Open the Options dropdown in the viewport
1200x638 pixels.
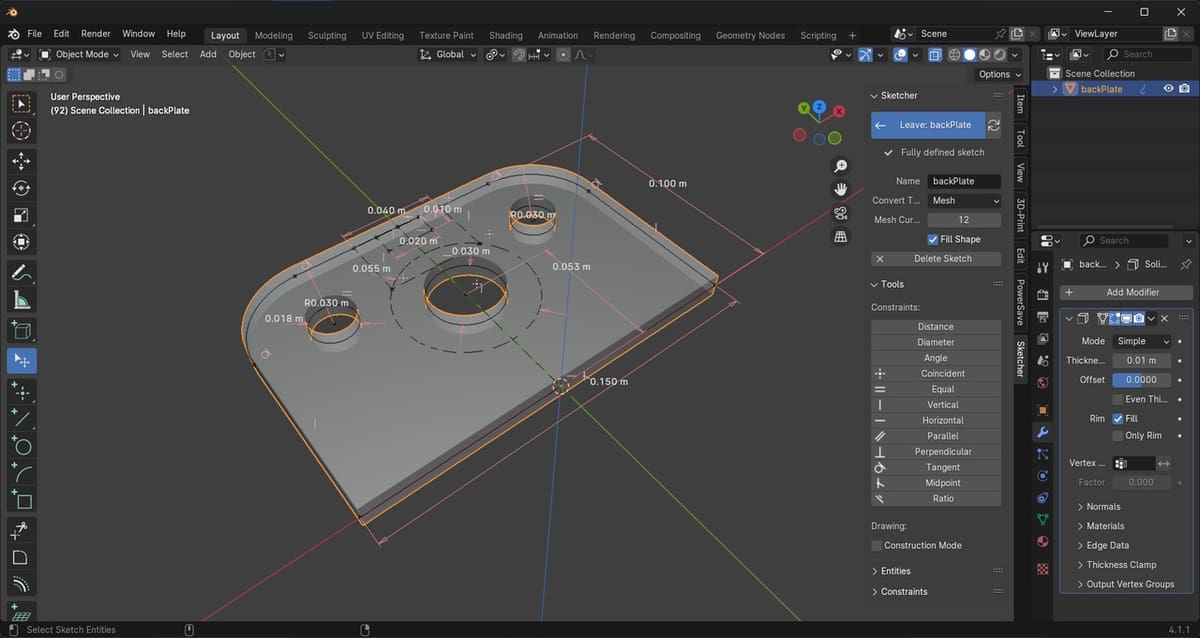pos(999,74)
